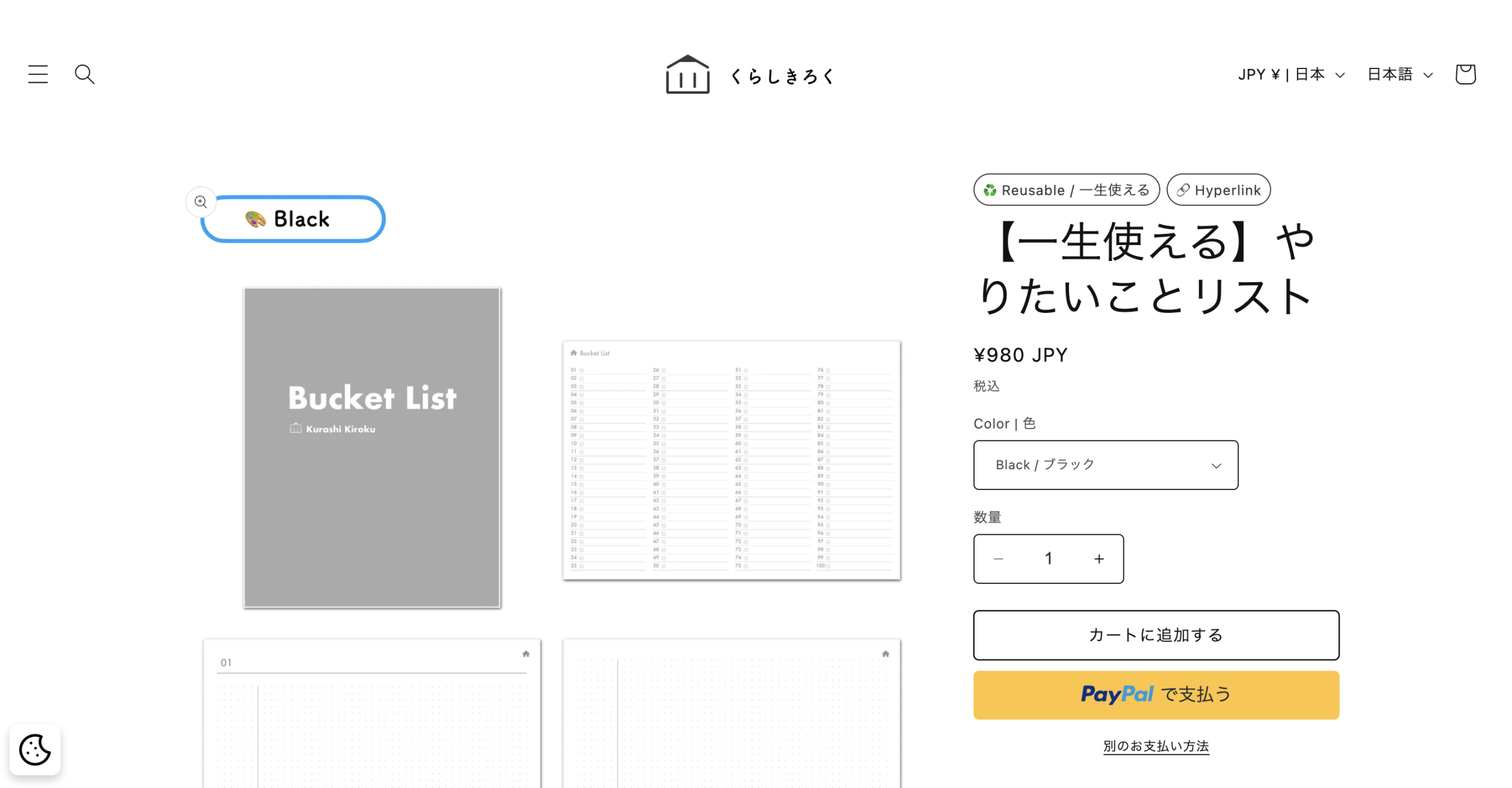This screenshot has height=788, width=1512.
Task: Open the Bucket List cover thumbnail
Action: pos(372,447)
